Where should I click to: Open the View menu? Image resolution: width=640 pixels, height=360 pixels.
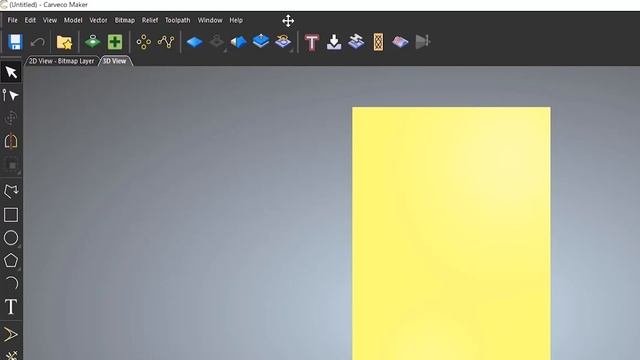point(50,20)
